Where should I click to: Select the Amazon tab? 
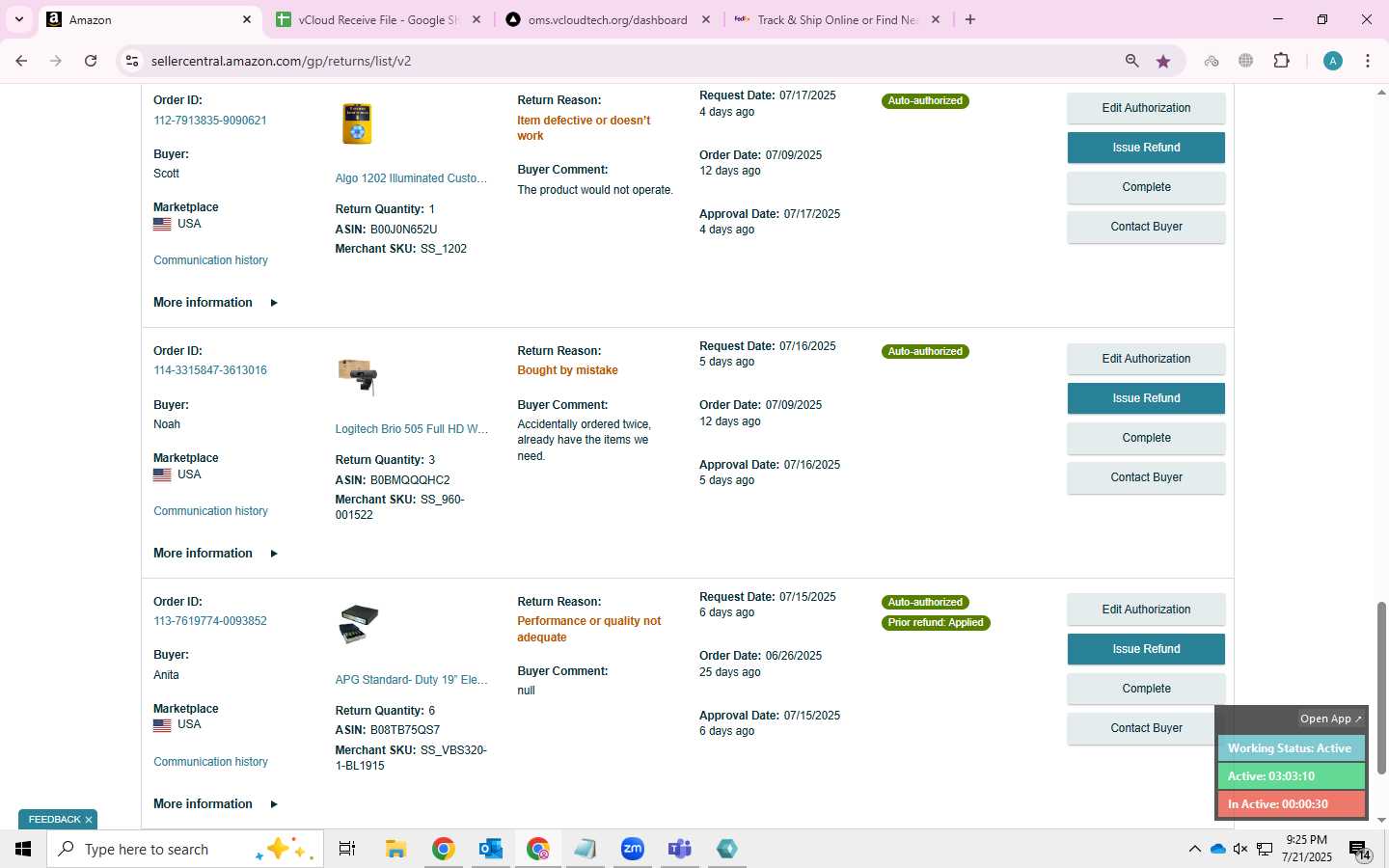(x=149, y=19)
